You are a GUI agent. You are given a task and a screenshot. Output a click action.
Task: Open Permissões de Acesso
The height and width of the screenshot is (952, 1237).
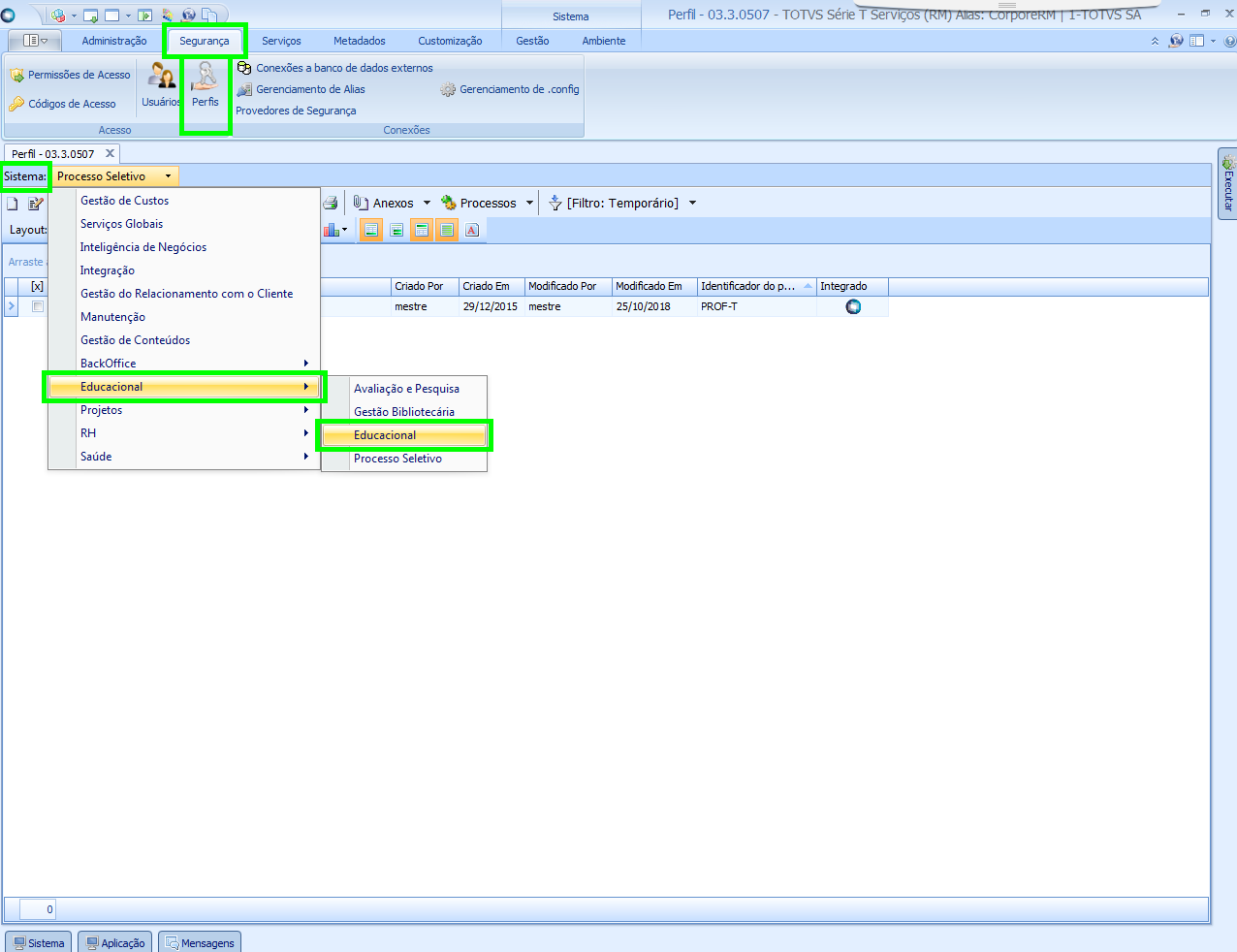[70, 75]
